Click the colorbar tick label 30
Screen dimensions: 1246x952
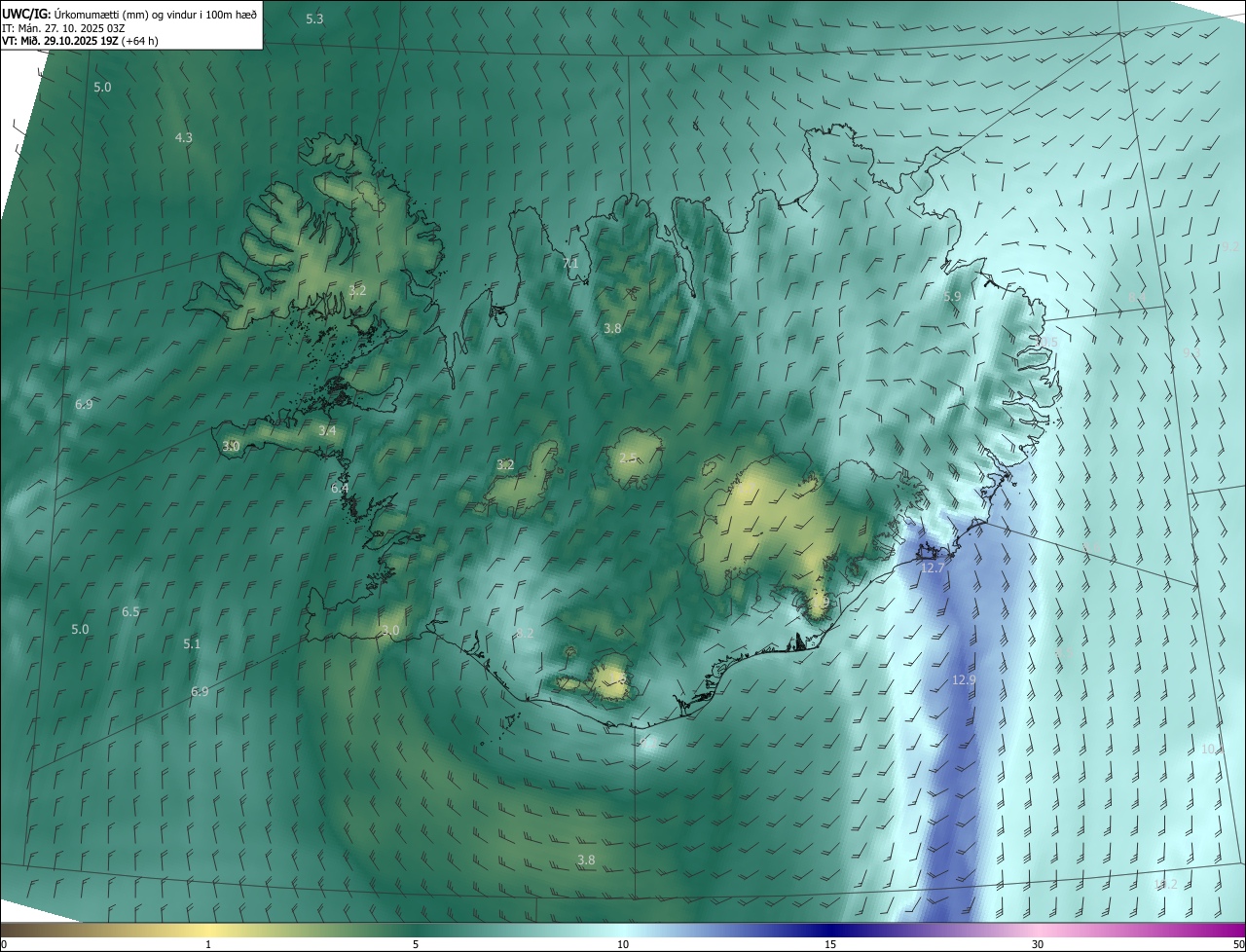coord(1038,945)
